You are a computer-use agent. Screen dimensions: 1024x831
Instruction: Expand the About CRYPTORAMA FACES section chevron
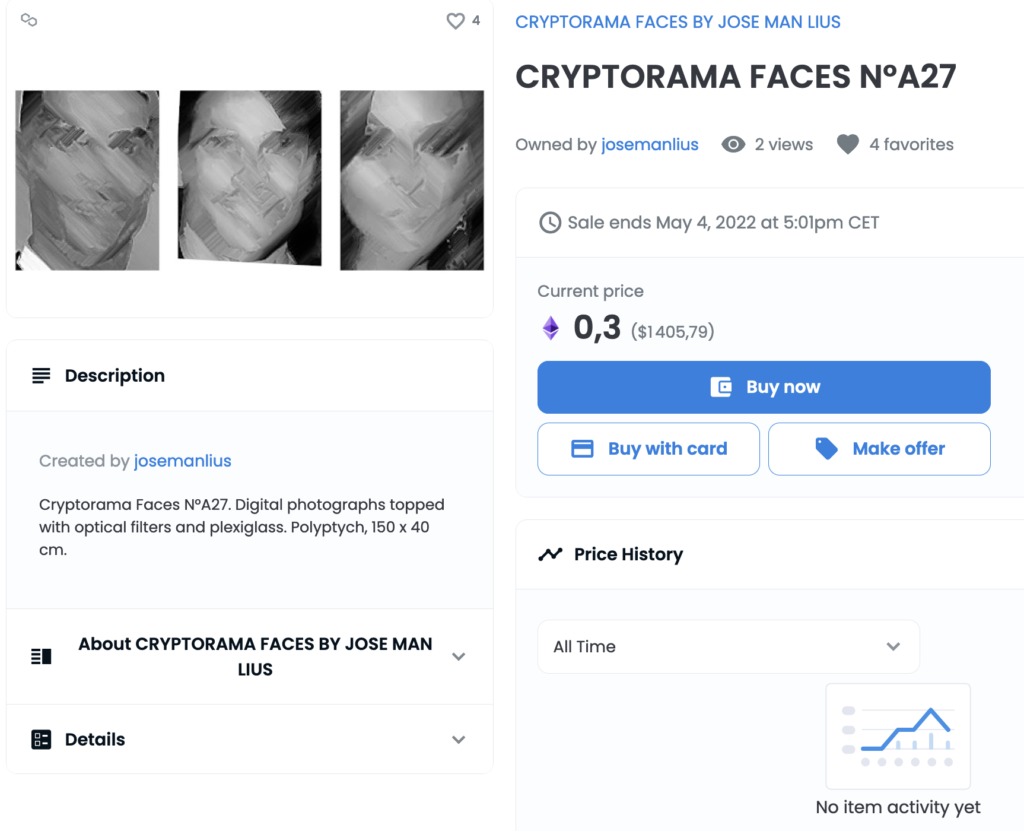tap(458, 657)
